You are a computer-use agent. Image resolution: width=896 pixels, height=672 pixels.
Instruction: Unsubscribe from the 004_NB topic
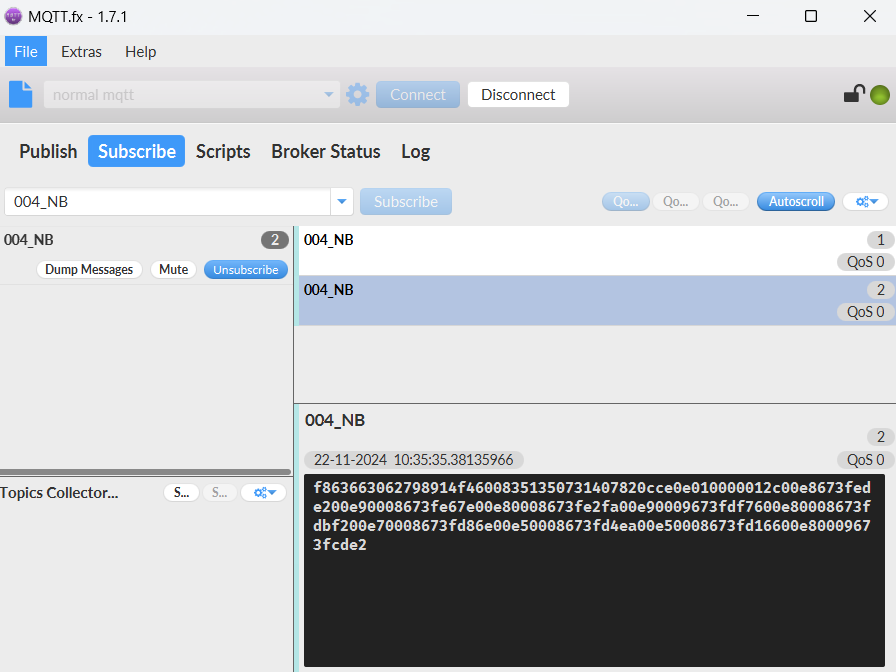point(246,270)
